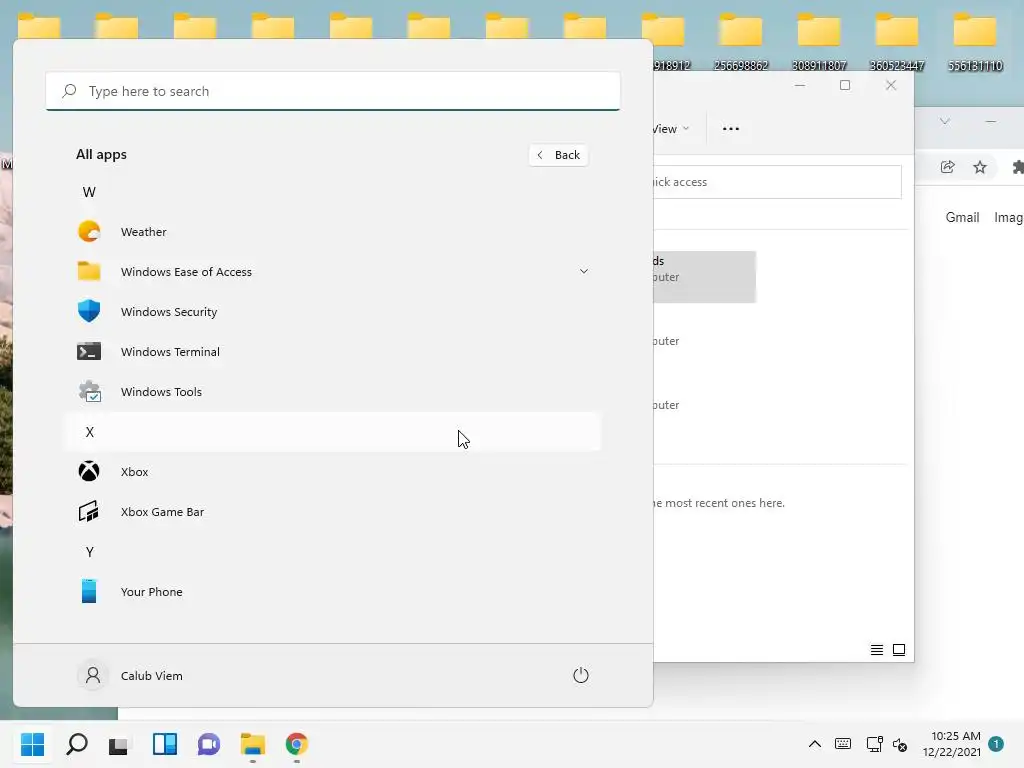This screenshot has height=768, width=1024.
Task: Click the Windows Start button on taskbar
Action: (33, 744)
